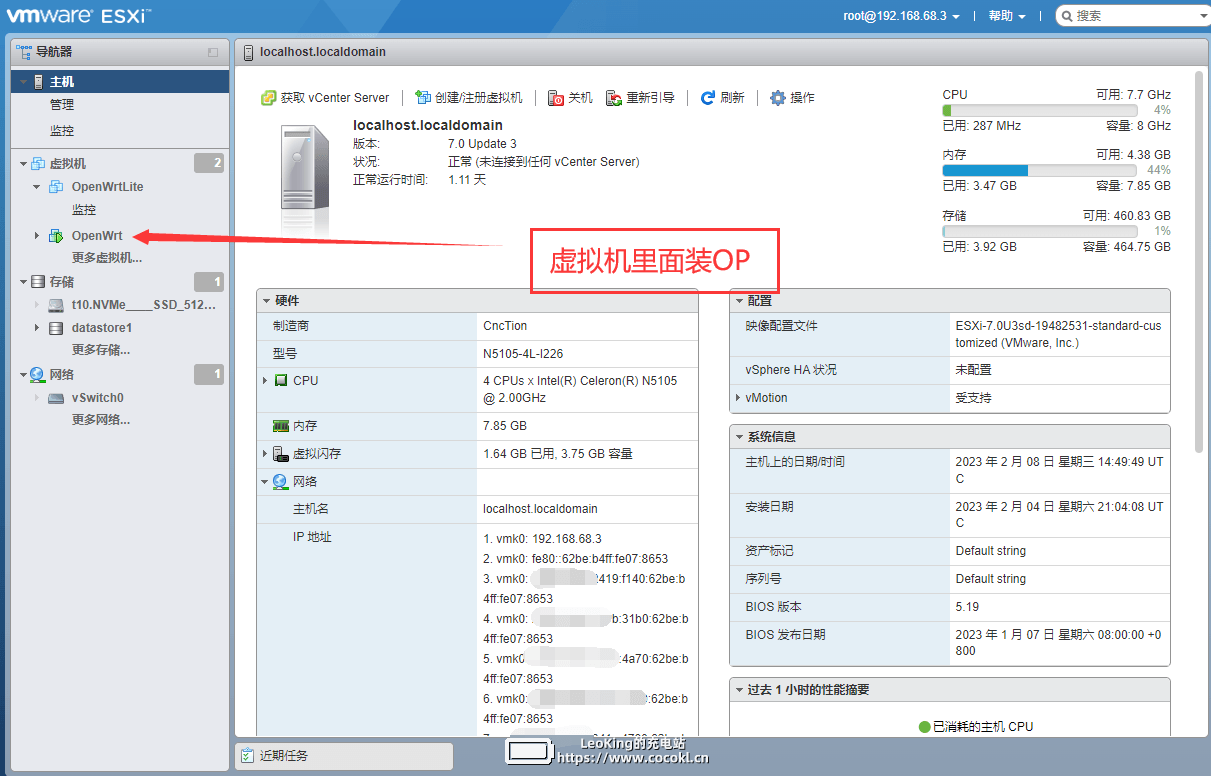Expand the vMotion row

tap(738, 398)
